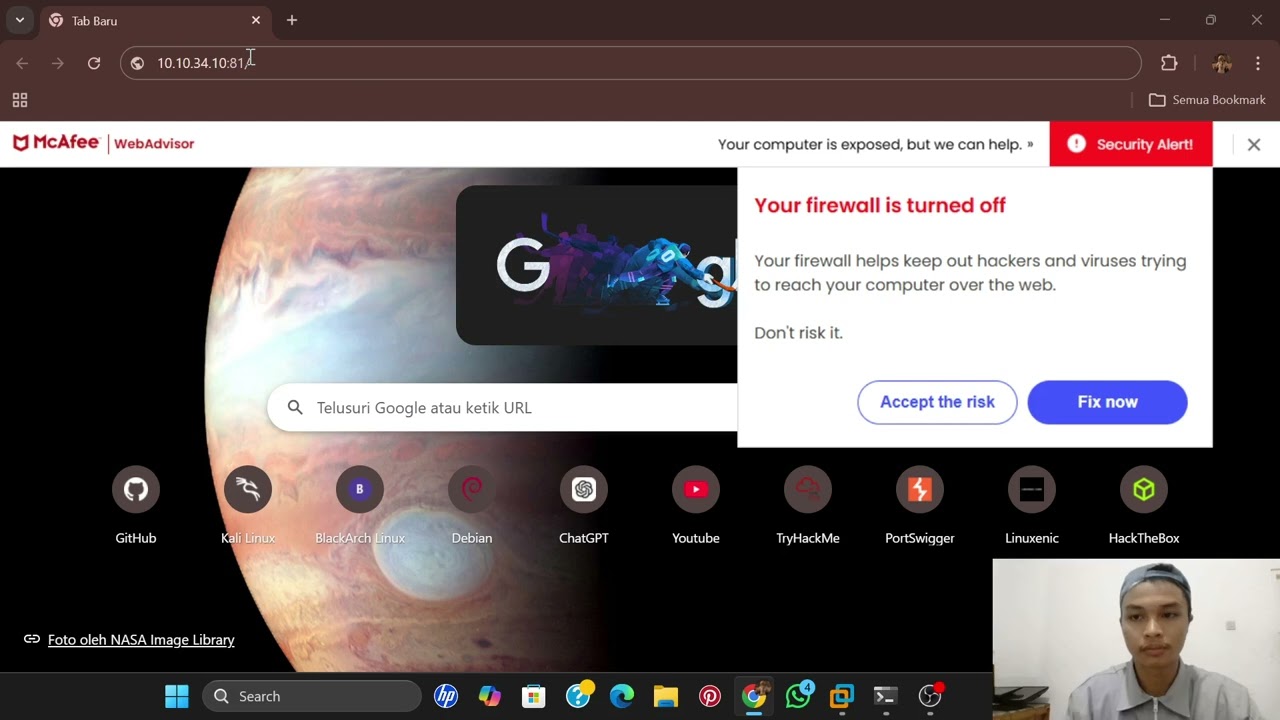Screen dimensions: 1280x720
Task: Expand the "Your computer is exposed" message
Action: (876, 144)
